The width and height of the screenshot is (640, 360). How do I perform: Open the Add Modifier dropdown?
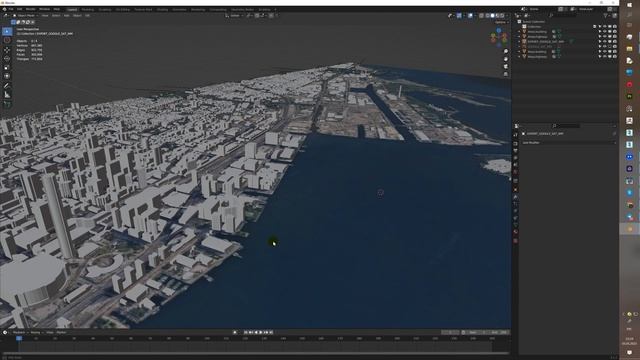click(569, 143)
